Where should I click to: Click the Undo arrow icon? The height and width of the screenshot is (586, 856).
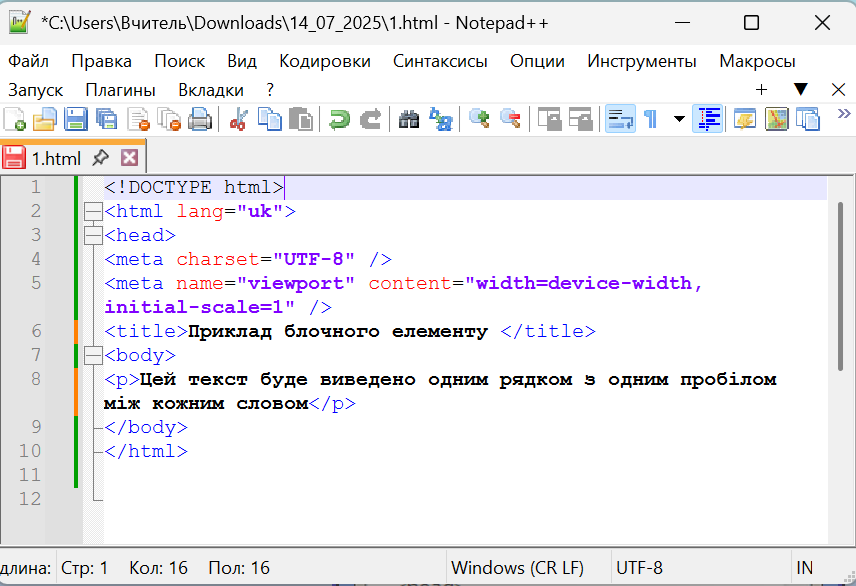tap(340, 120)
